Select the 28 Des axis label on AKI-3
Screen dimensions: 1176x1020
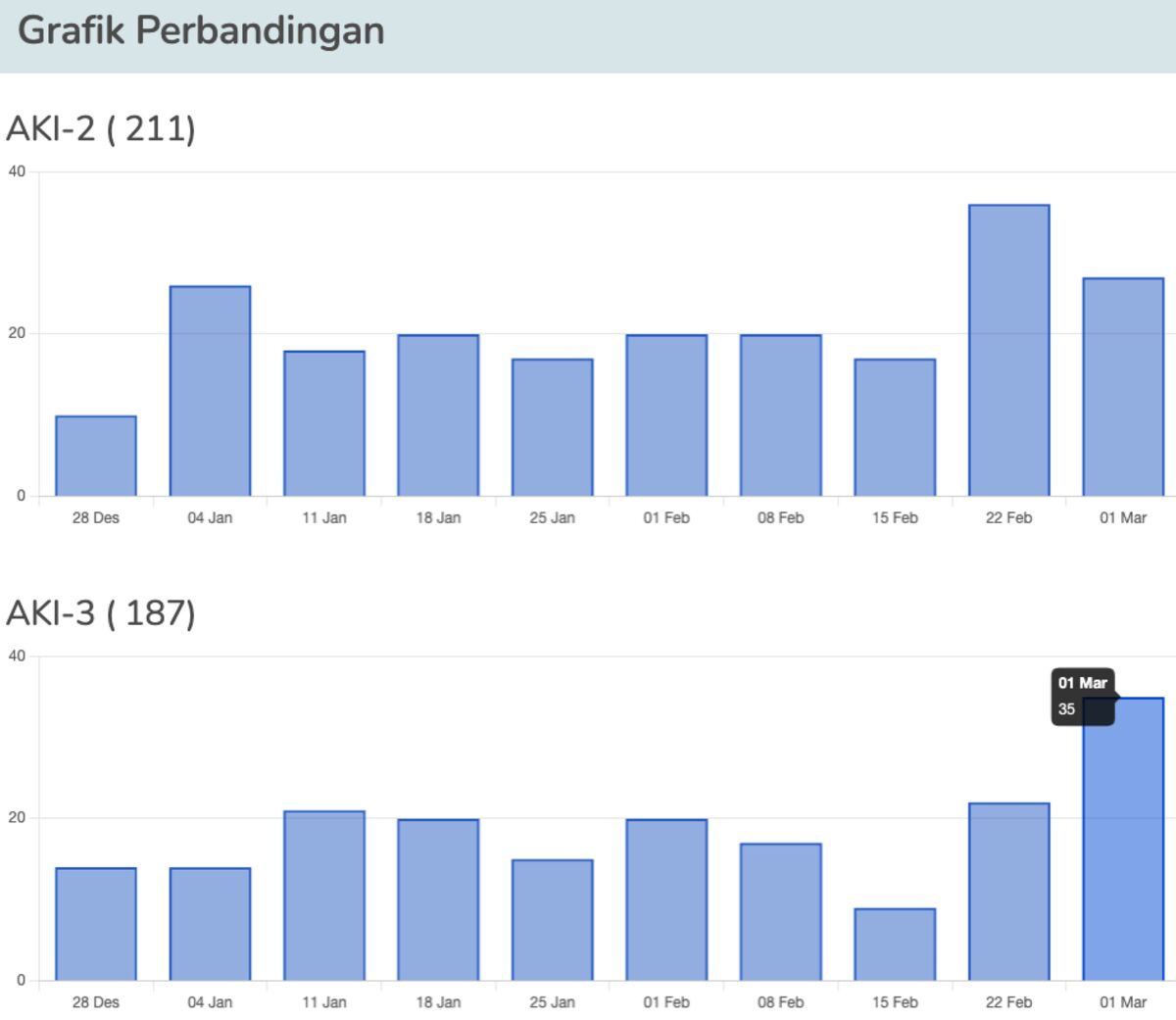(95, 1002)
